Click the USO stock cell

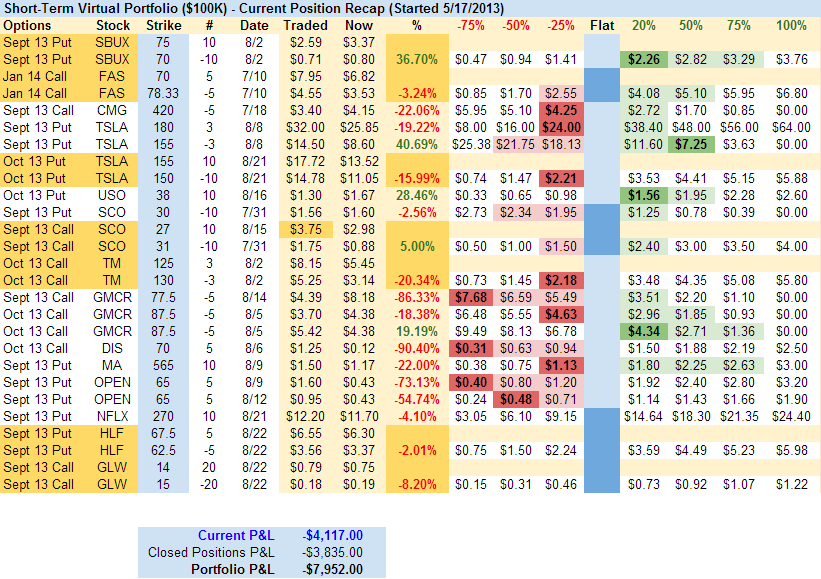click(x=113, y=195)
